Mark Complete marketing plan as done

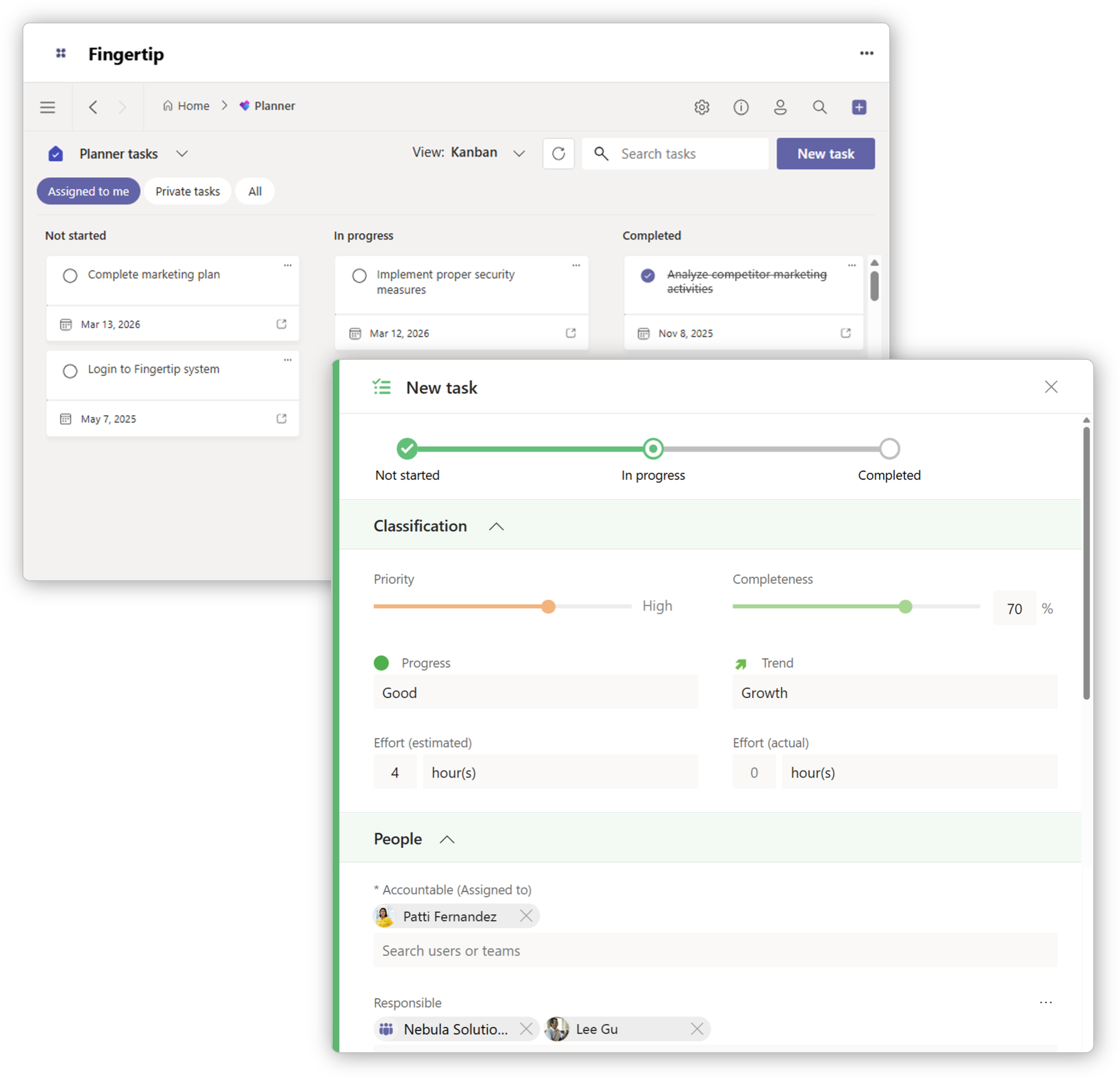[x=70, y=276]
